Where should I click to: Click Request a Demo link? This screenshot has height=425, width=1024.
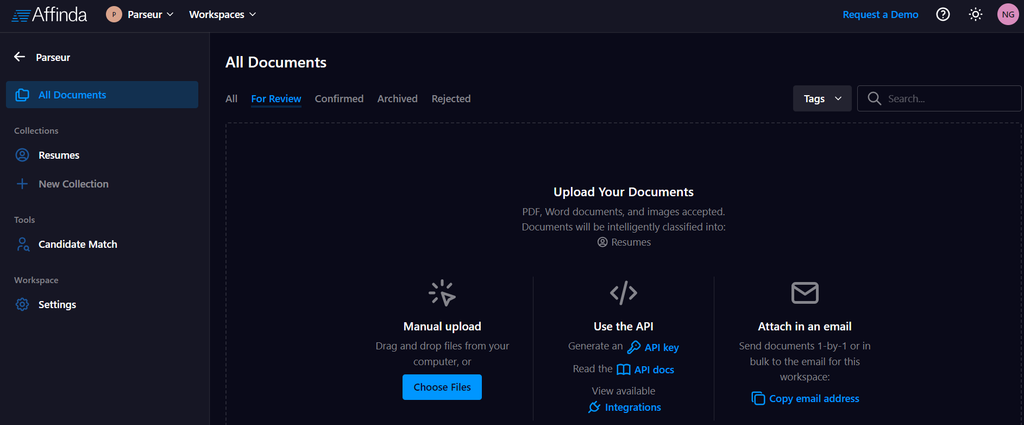click(880, 15)
